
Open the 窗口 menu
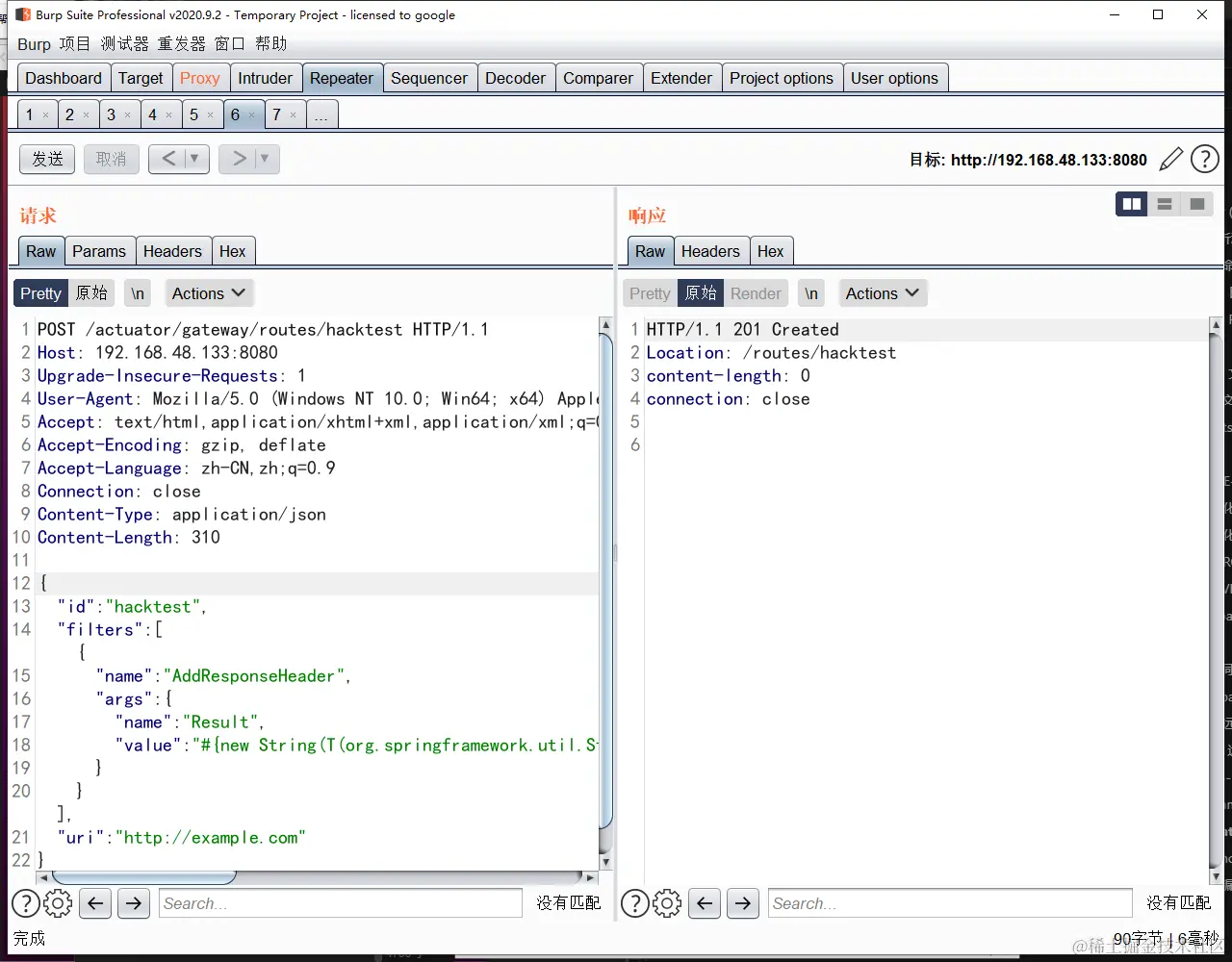coord(230,44)
